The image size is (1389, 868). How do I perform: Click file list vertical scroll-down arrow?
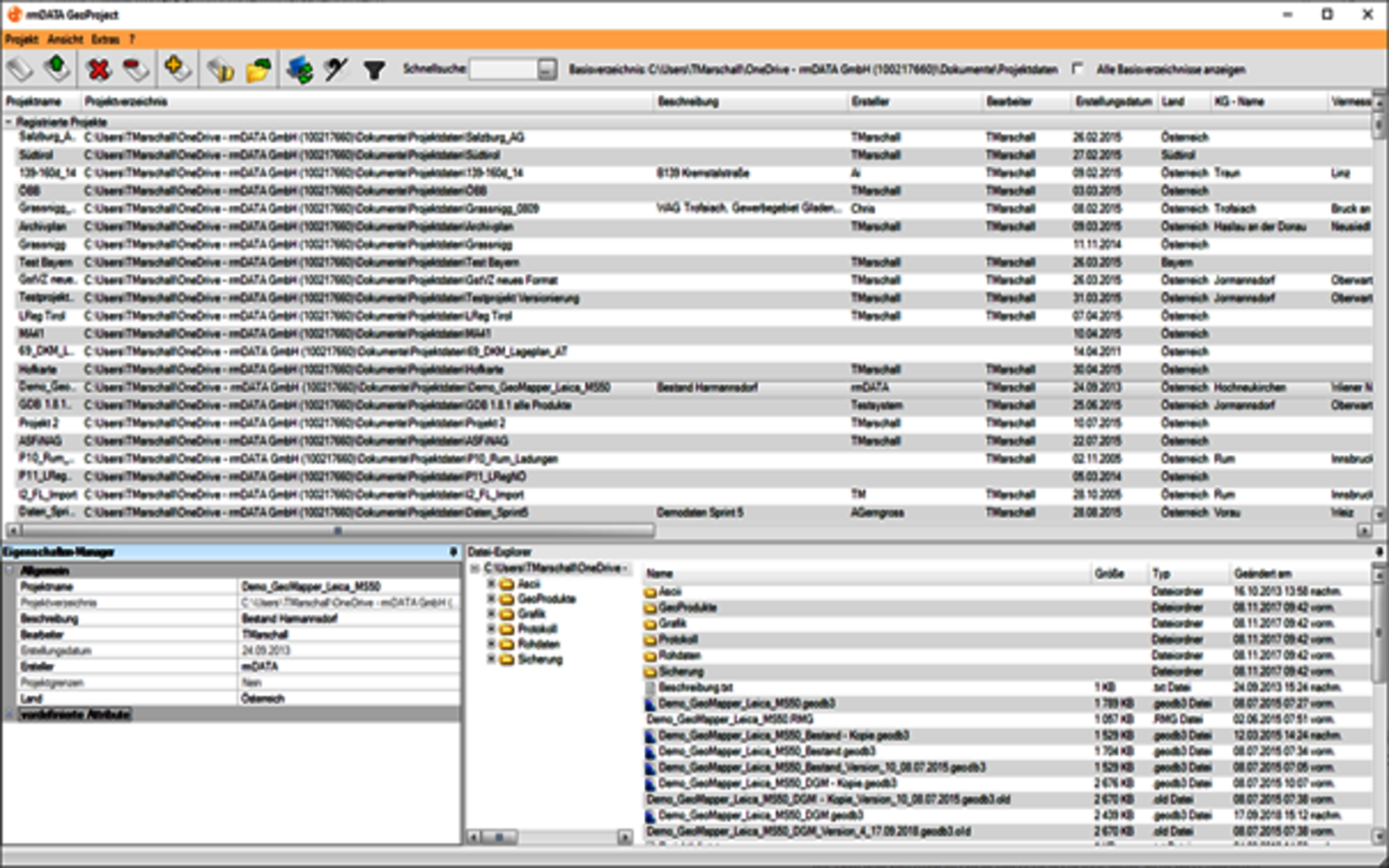(x=1379, y=837)
